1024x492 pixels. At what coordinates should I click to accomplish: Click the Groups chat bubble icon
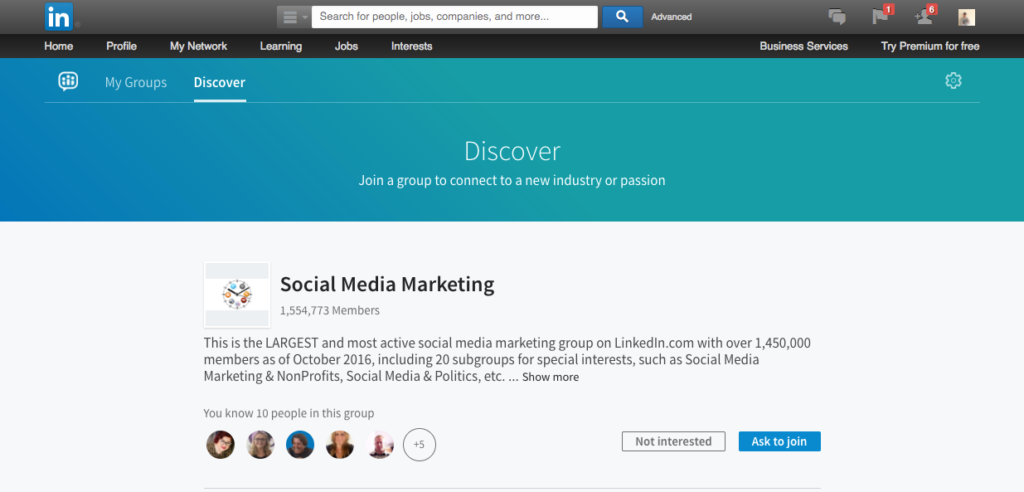coord(68,82)
